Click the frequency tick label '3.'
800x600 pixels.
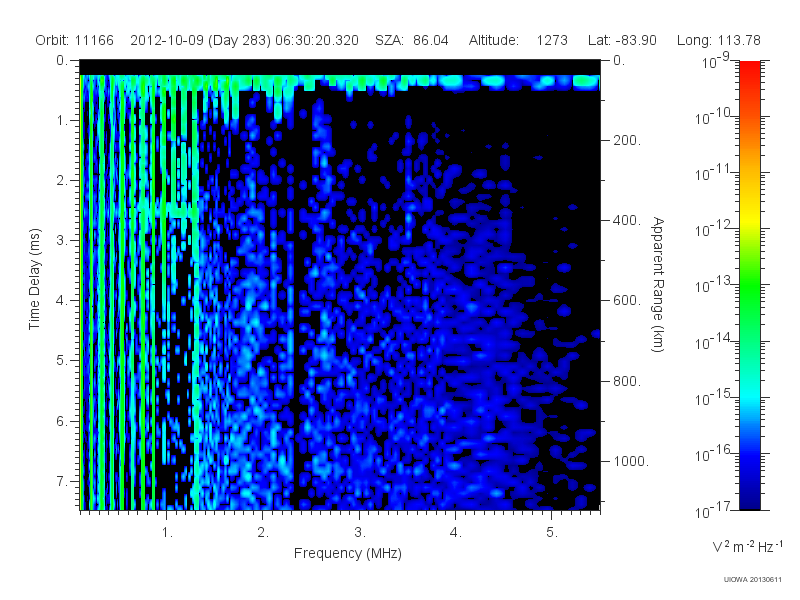360,533
